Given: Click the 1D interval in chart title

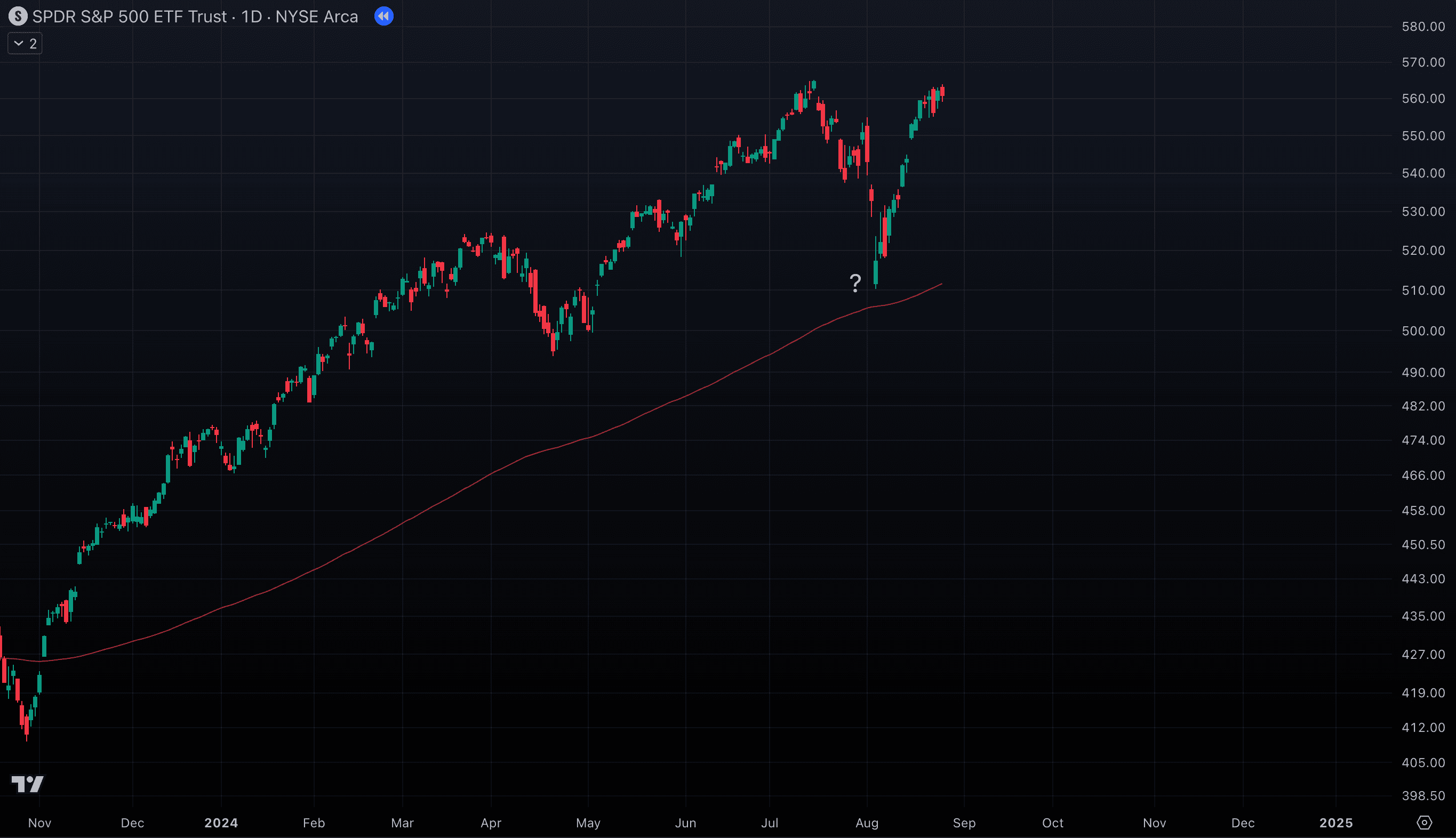Looking at the screenshot, I should pos(252,17).
